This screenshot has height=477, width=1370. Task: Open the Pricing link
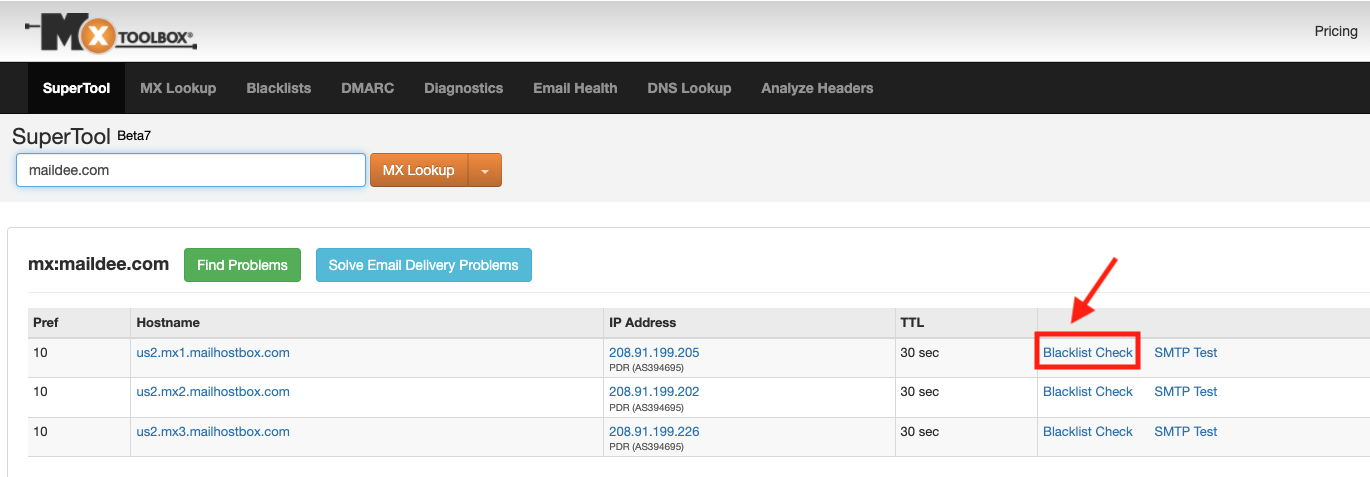(x=1336, y=31)
